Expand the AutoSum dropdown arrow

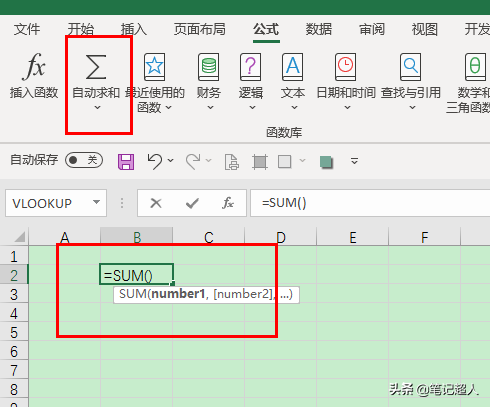(97, 108)
